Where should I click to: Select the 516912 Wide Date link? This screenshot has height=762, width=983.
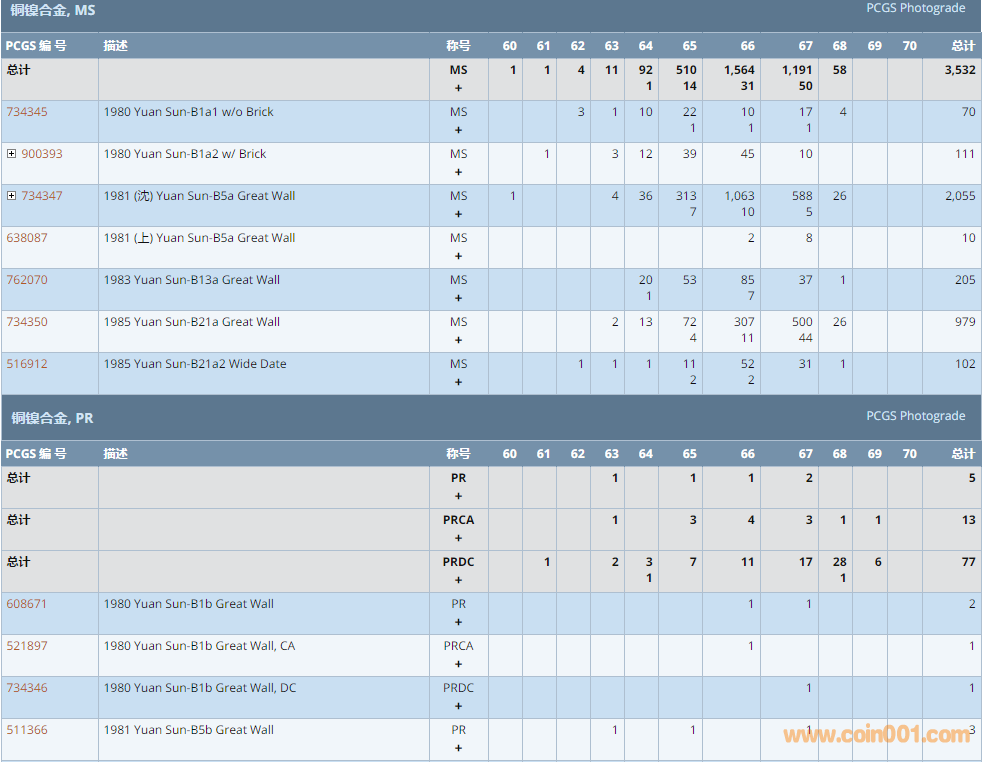point(27,364)
